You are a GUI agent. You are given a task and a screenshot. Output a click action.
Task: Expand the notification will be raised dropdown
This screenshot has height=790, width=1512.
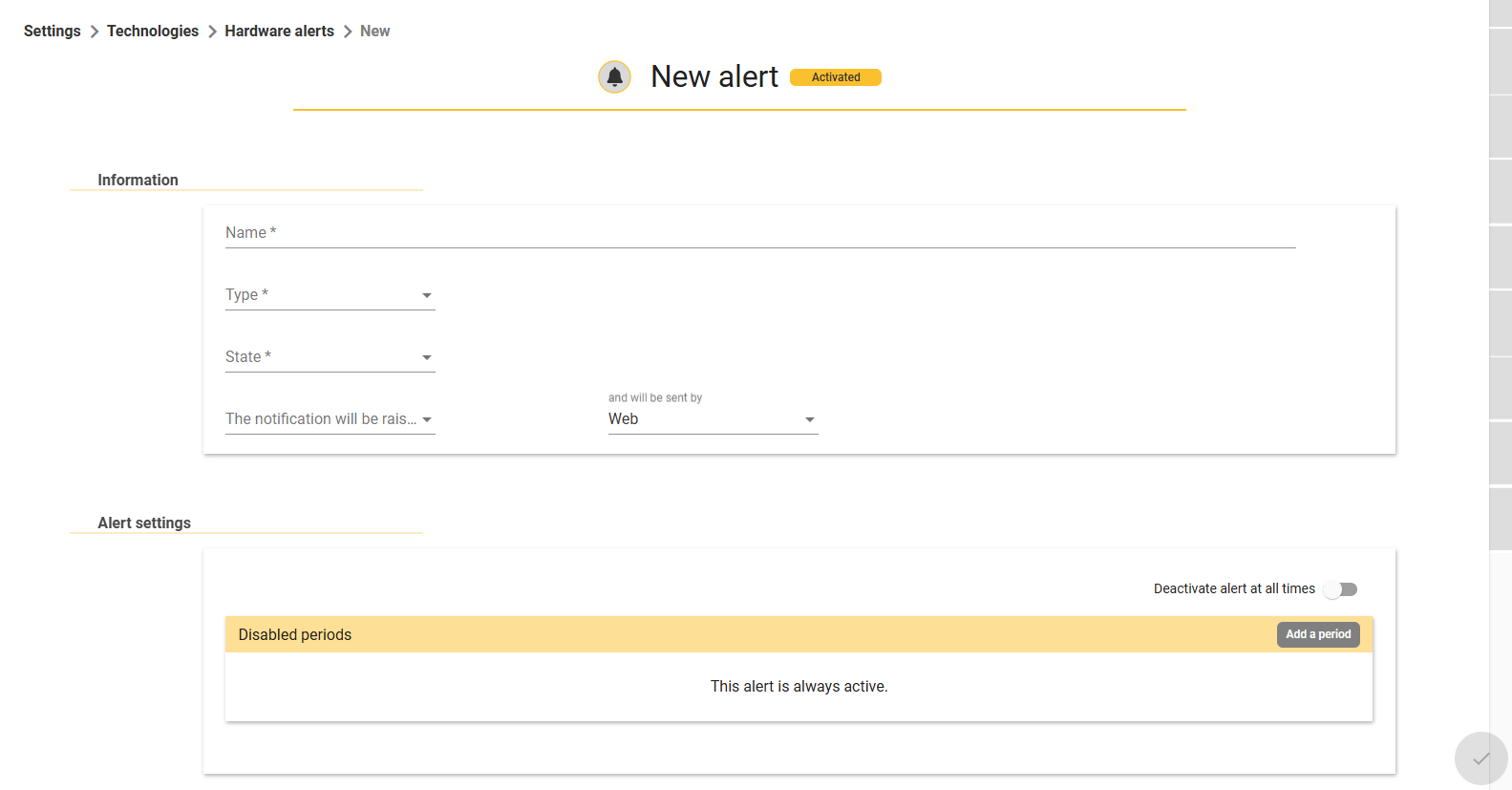330,419
